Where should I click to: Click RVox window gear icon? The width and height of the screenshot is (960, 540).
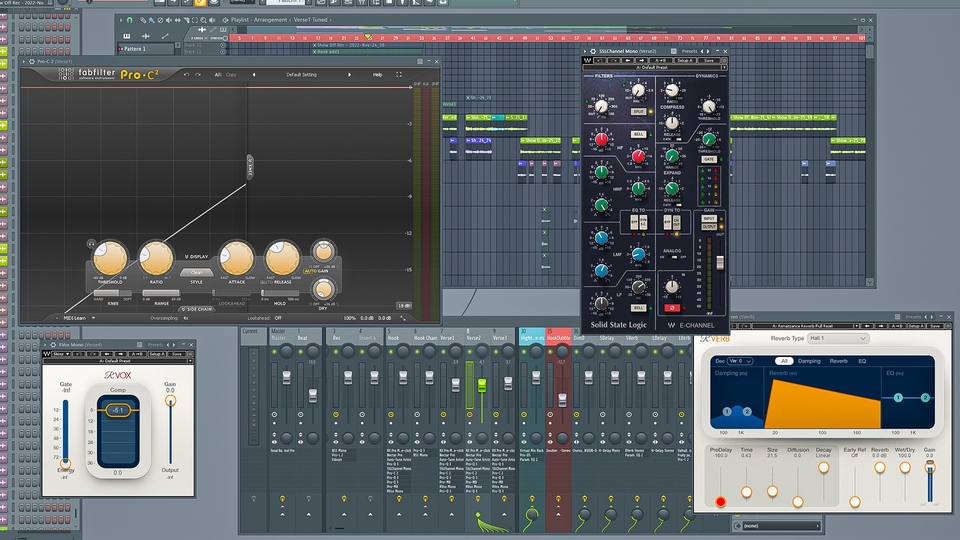point(53,345)
